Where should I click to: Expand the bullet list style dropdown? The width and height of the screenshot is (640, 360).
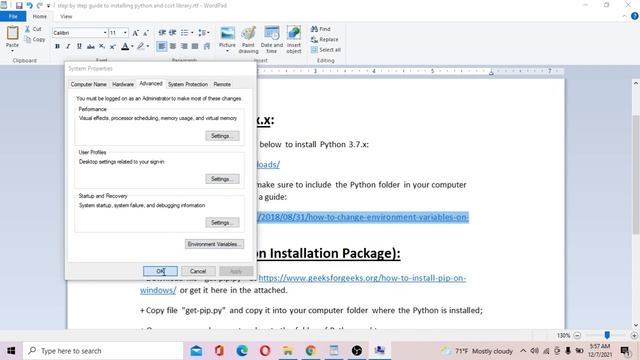[192, 33]
